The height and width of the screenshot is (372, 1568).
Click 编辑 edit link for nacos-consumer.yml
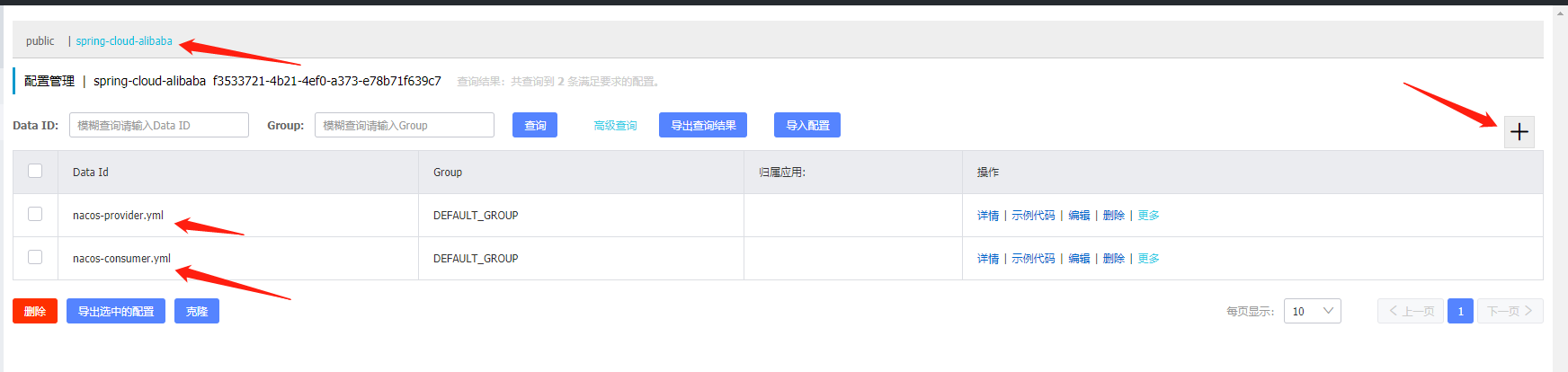click(1079, 259)
